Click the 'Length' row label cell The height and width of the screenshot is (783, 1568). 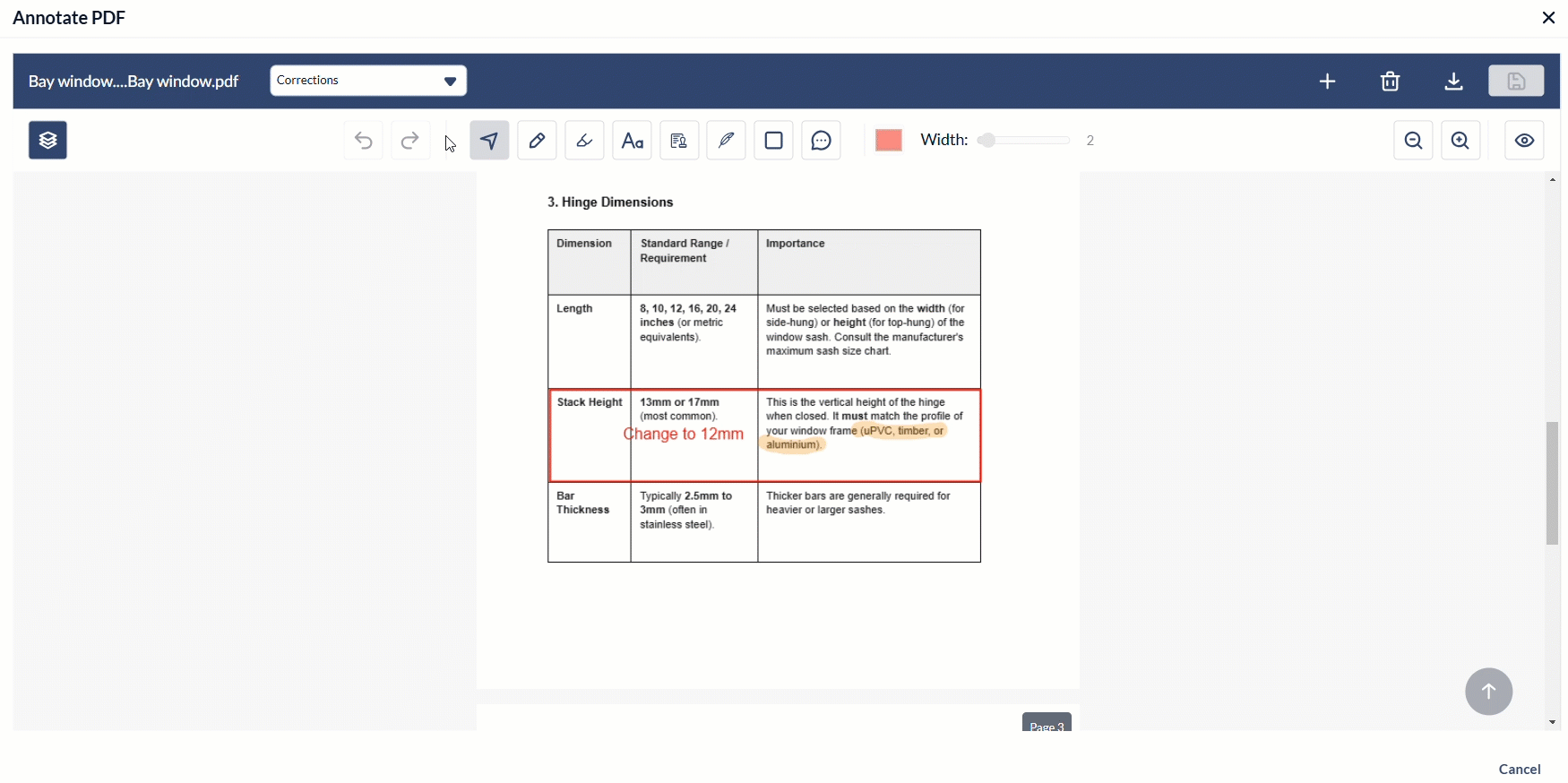click(x=590, y=341)
